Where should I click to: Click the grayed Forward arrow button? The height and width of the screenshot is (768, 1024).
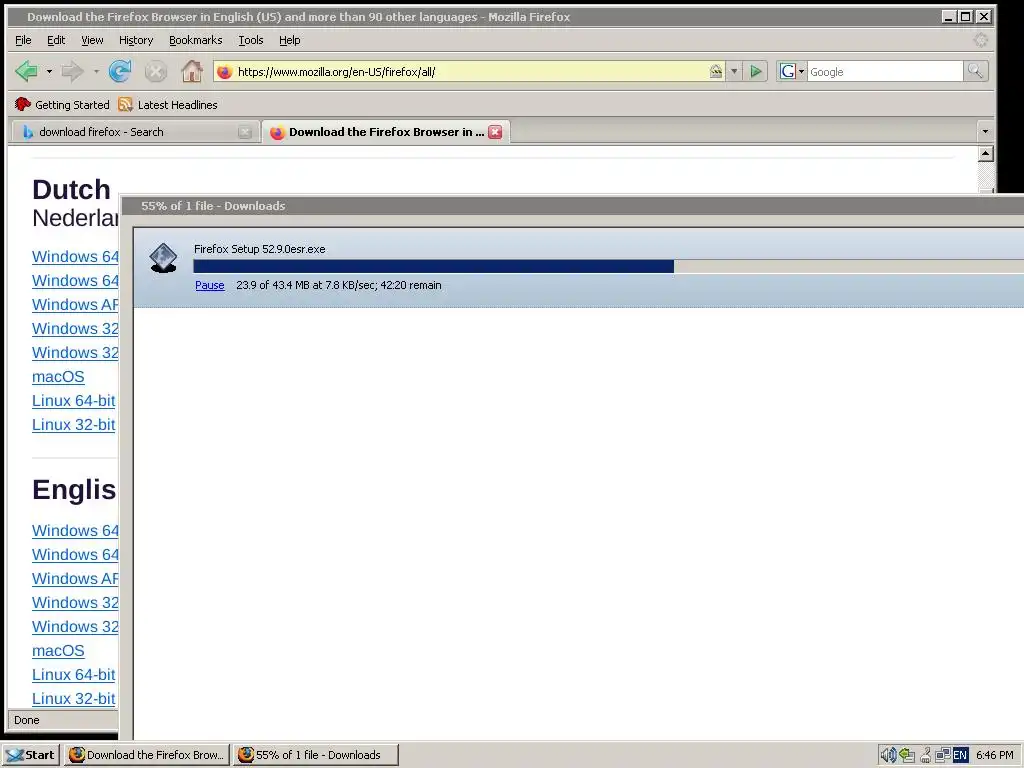pyautogui.click(x=72, y=71)
